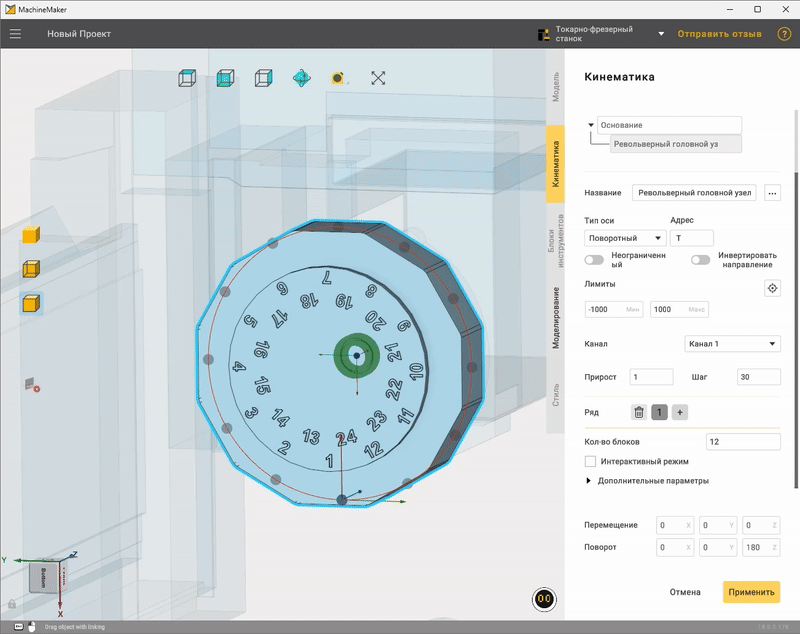Click the solid yellow cube icon on left
800x634 pixels.
pyautogui.click(x=31, y=235)
